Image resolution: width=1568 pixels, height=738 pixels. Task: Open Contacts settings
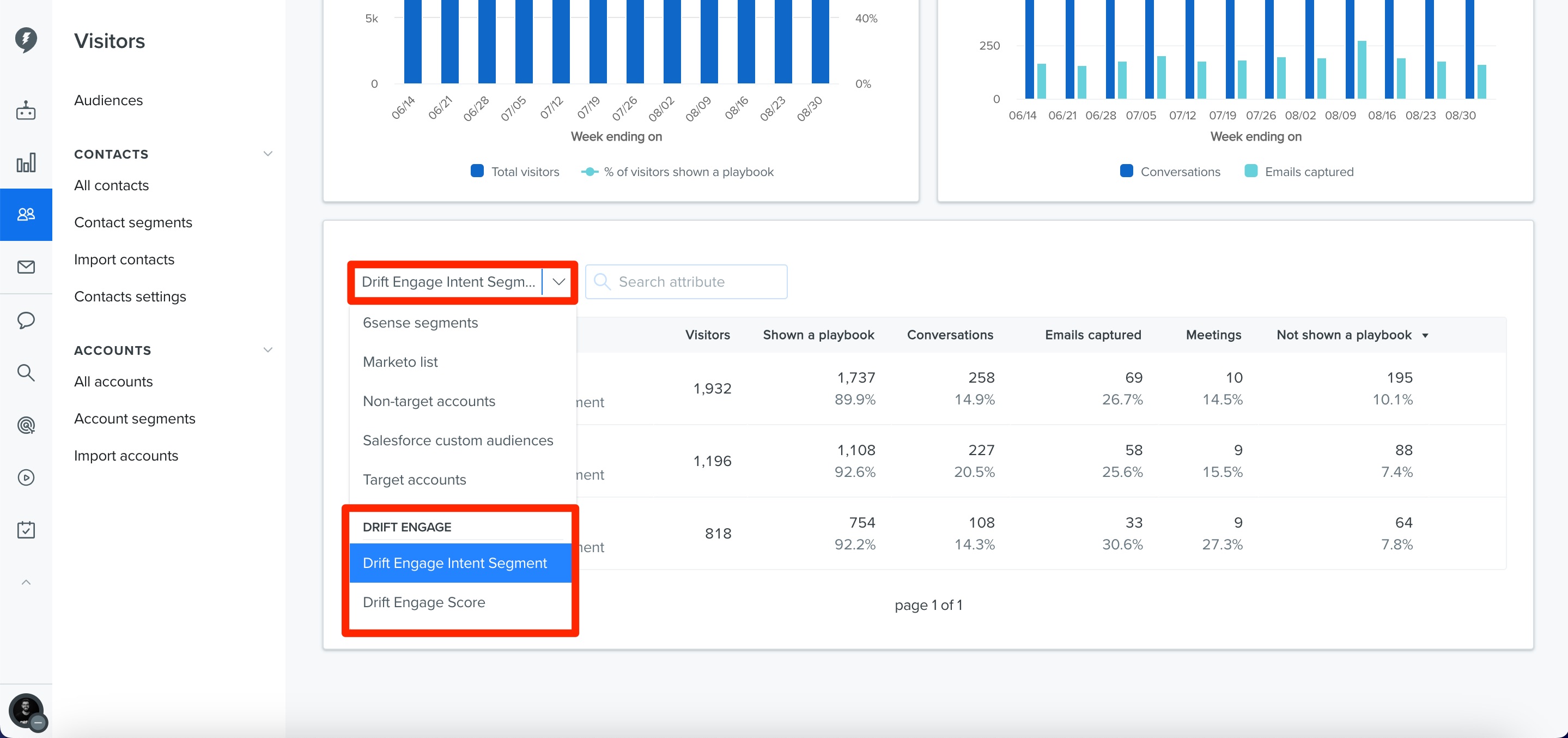130,297
